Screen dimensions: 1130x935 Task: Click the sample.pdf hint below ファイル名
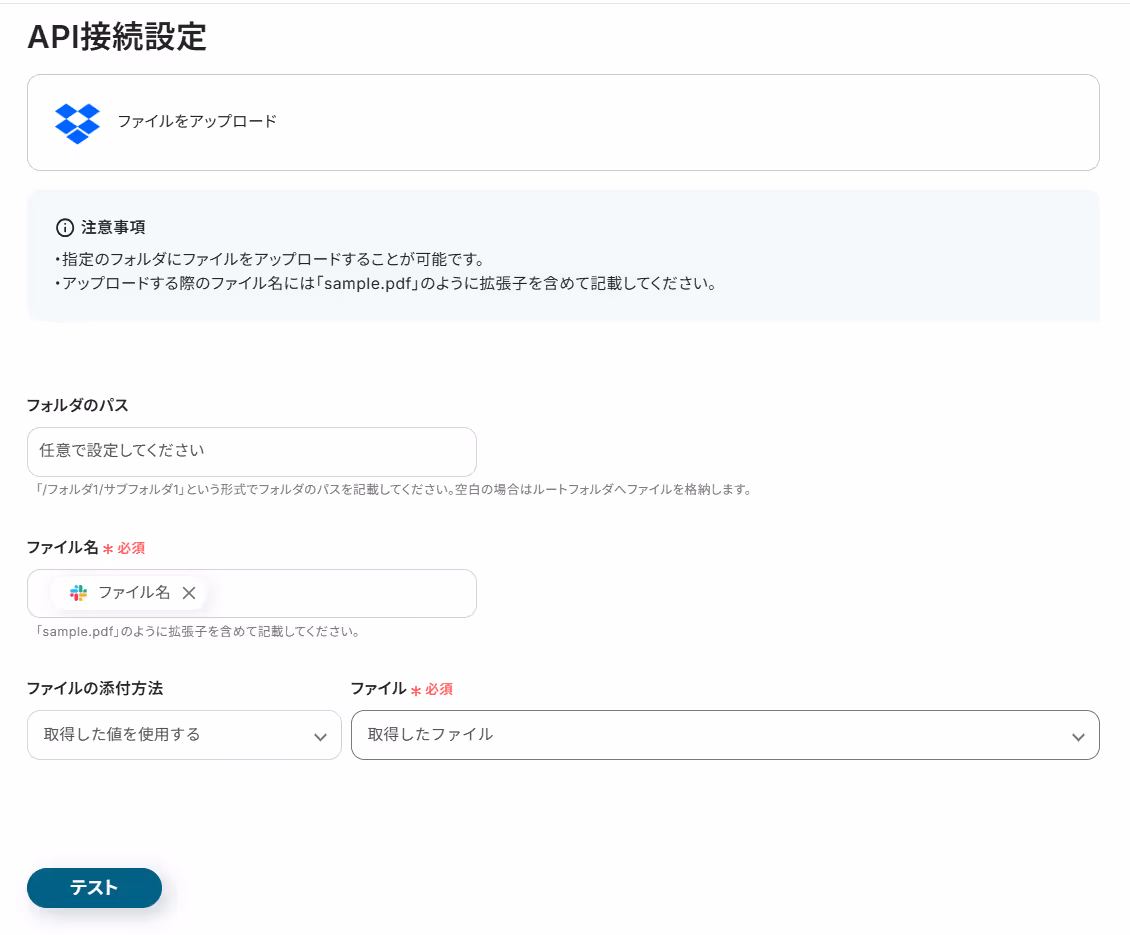[198, 632]
